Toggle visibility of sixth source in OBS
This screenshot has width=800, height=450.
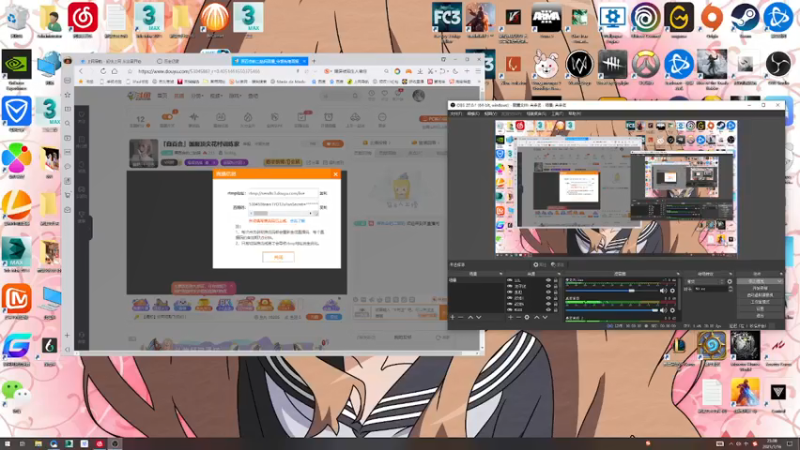click(548, 310)
